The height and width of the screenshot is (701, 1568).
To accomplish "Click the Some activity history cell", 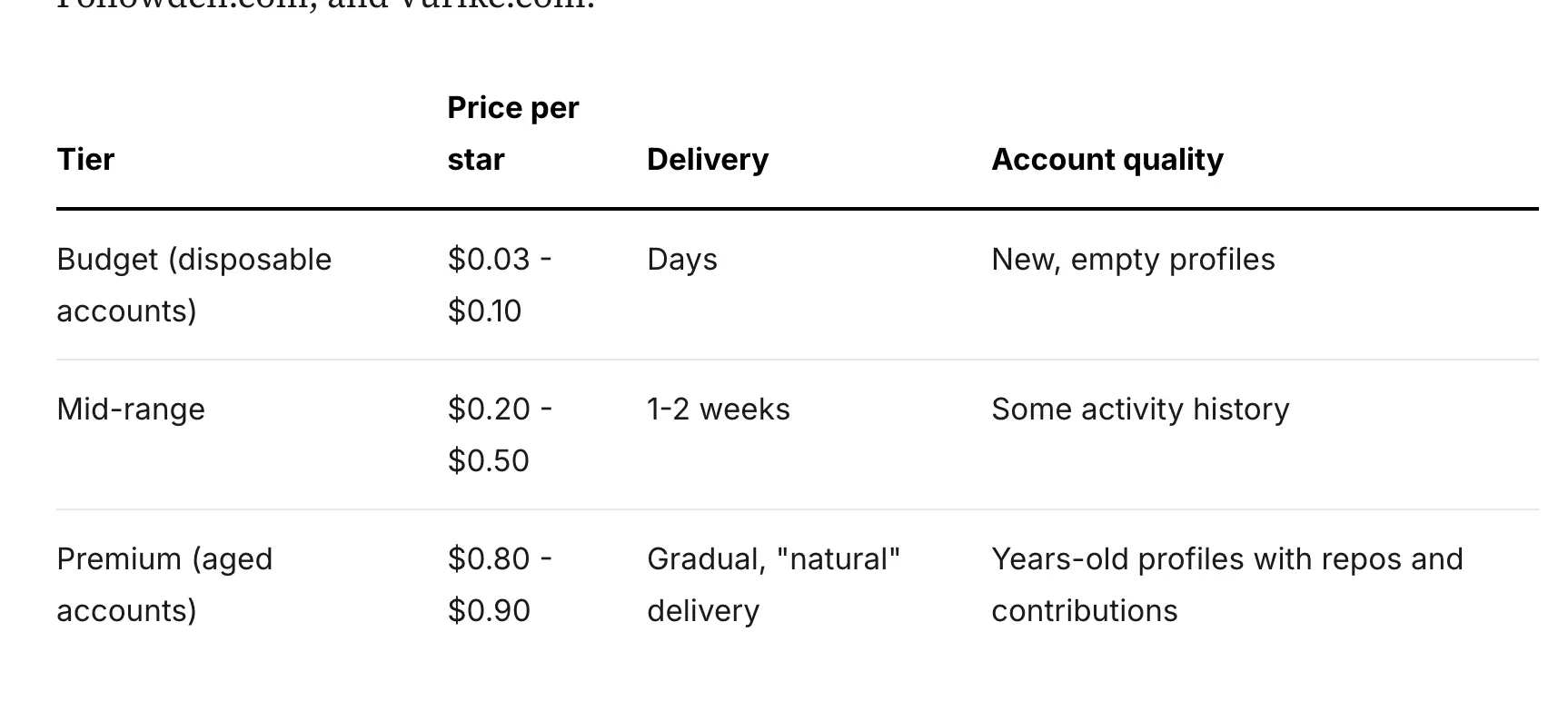I will (1140, 410).
